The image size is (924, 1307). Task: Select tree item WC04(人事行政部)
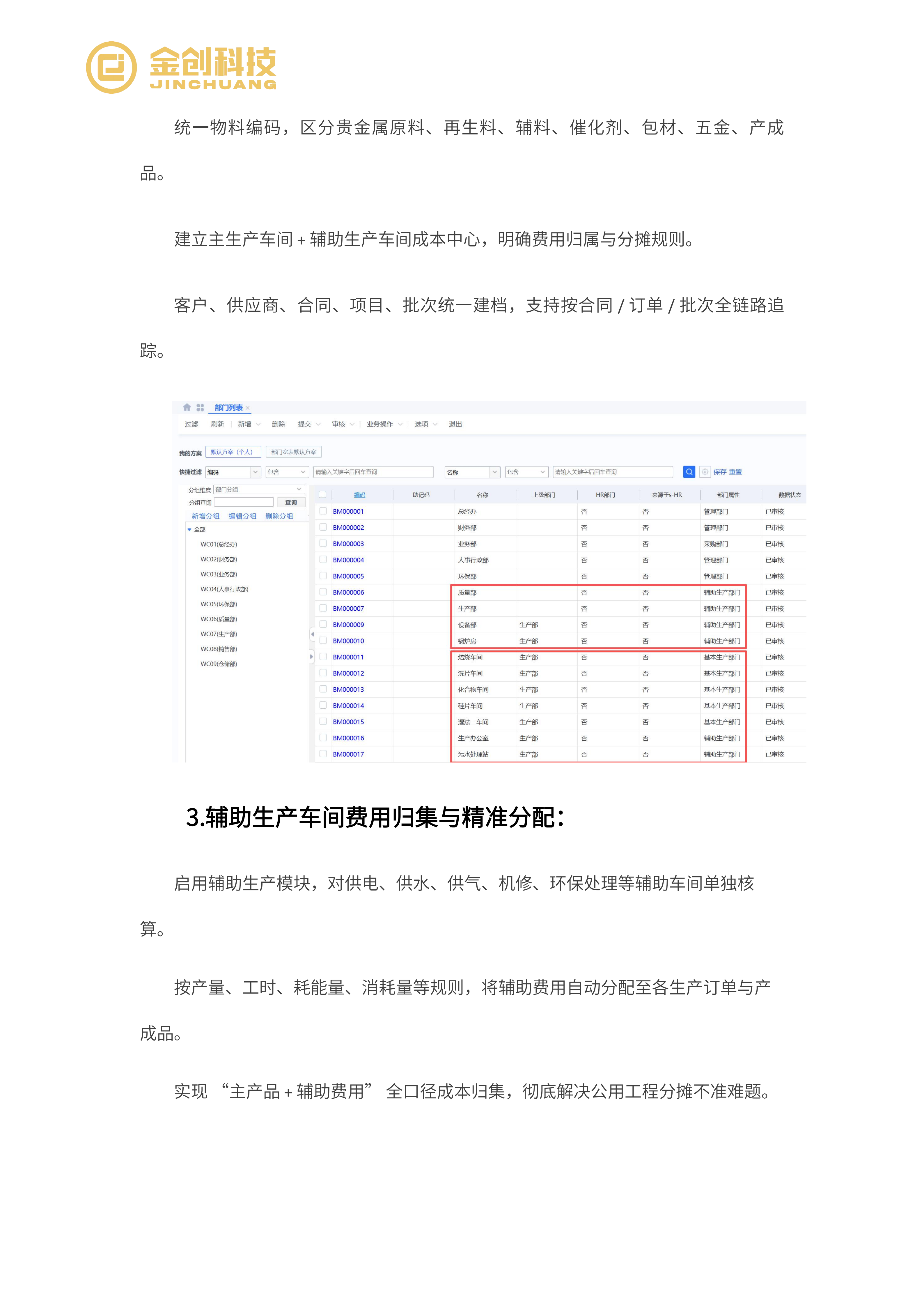click(224, 589)
